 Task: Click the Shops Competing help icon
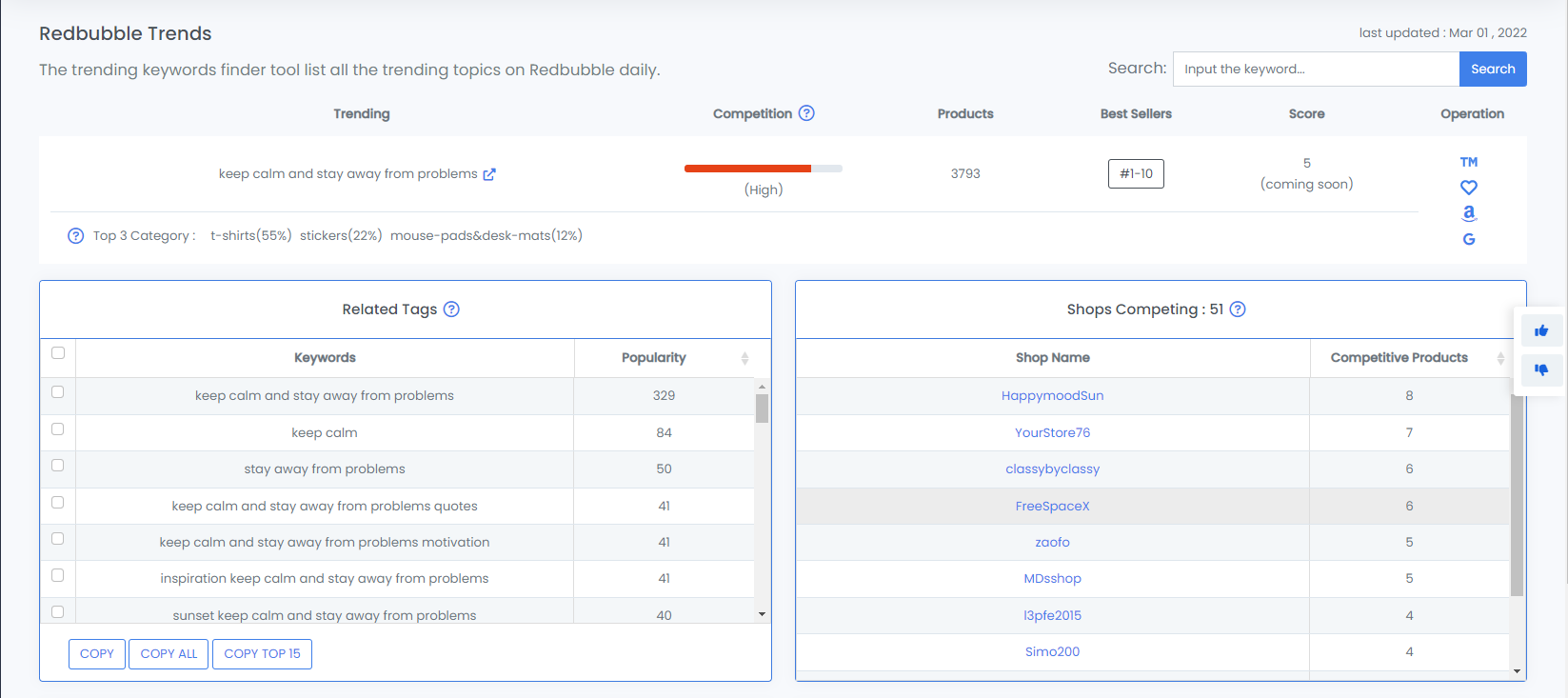pos(1238,309)
